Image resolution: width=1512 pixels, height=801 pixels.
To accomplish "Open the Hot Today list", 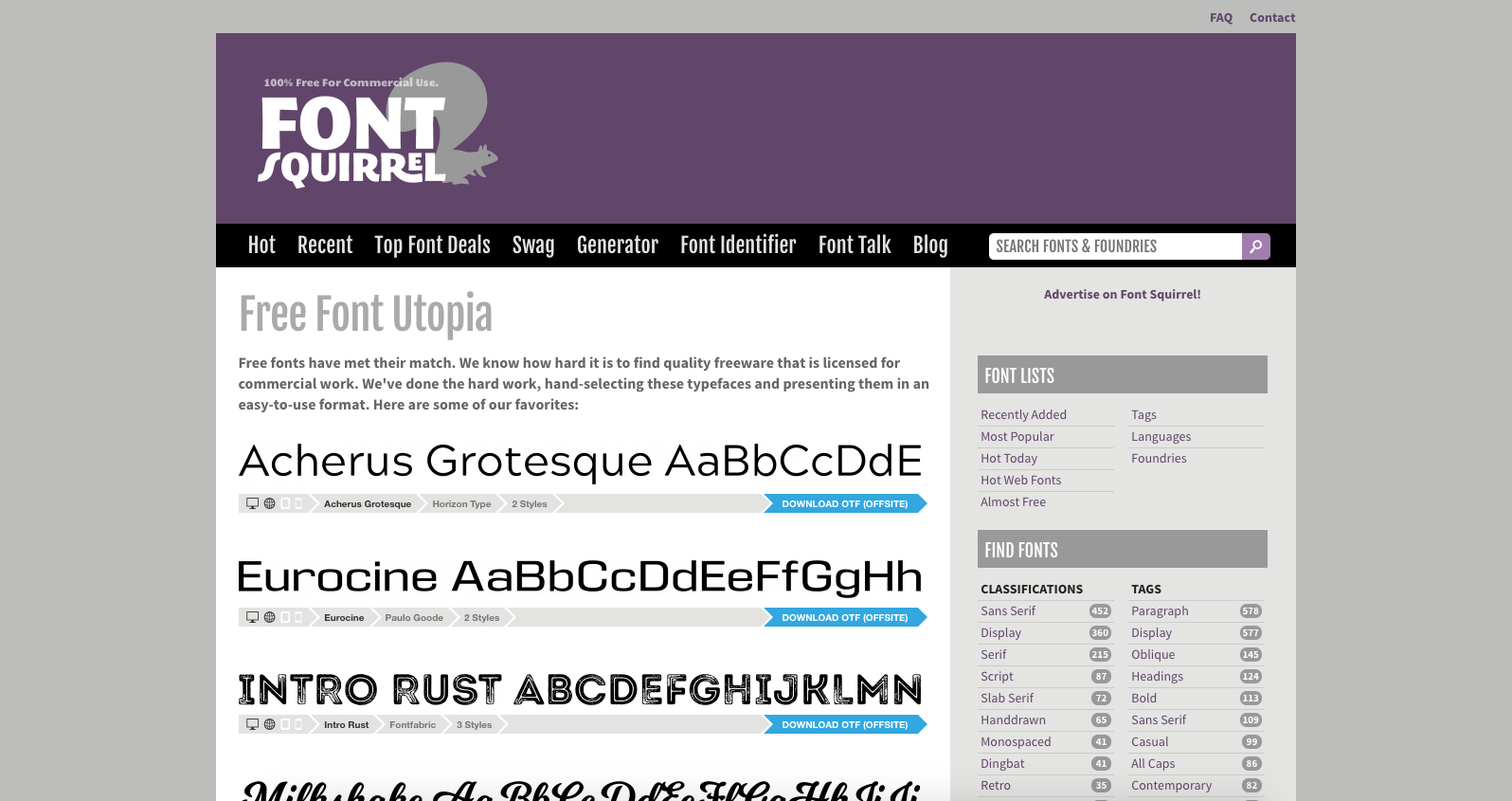I will (x=1009, y=459).
